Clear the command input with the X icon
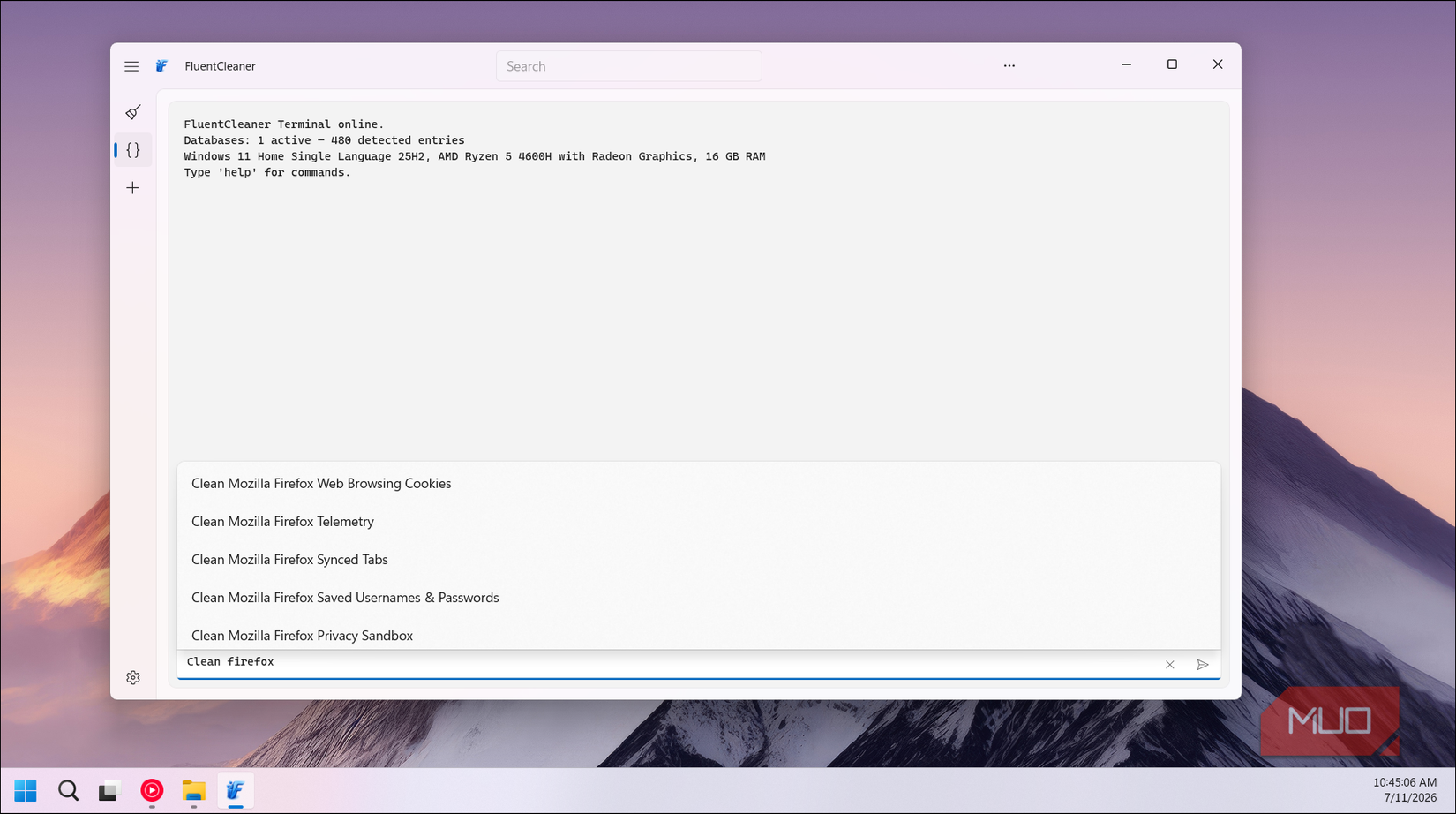 point(1170,665)
